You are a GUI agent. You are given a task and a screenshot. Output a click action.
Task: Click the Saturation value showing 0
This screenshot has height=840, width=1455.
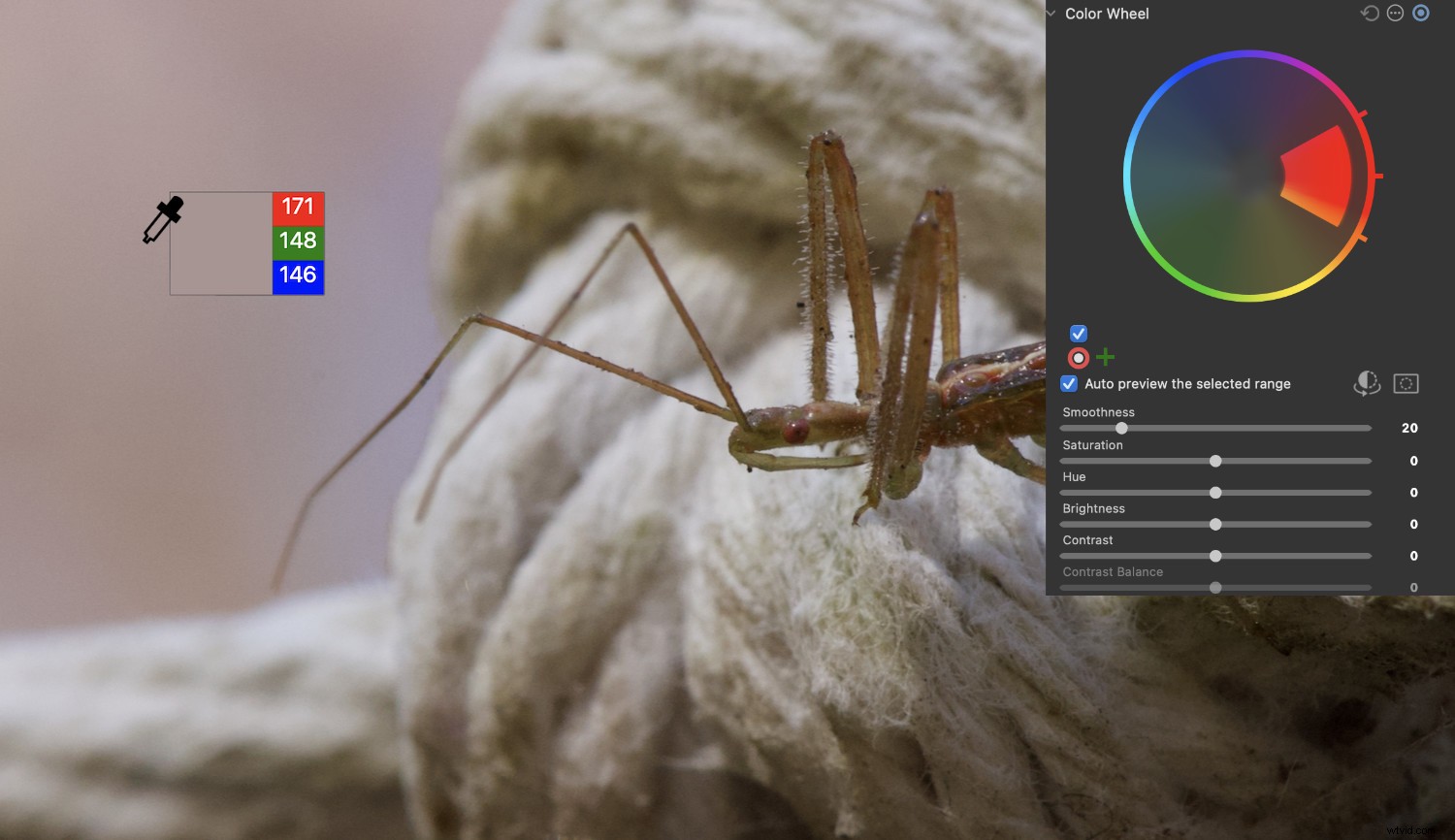pos(1412,460)
